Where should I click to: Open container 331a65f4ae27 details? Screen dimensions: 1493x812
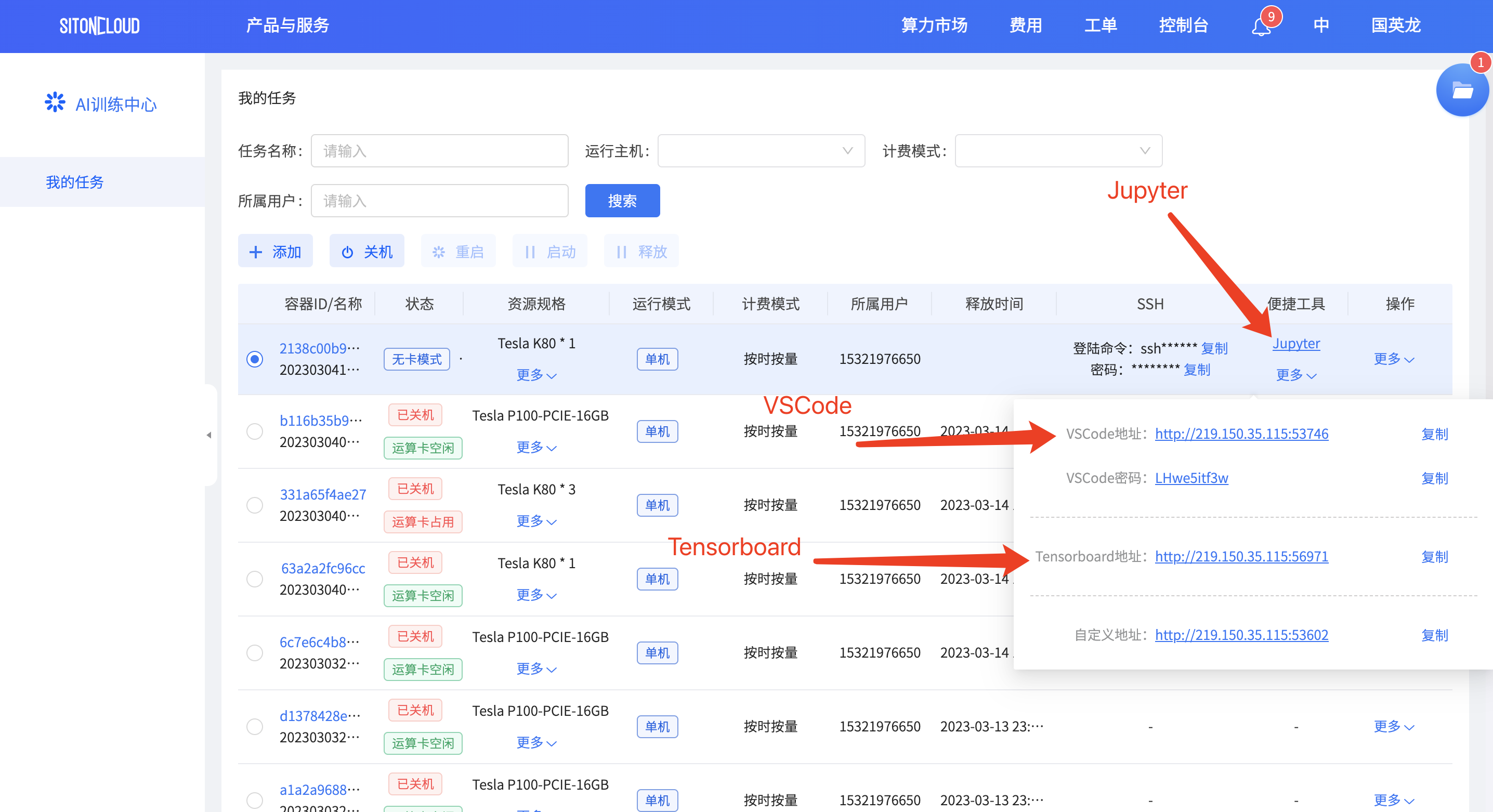[323, 494]
